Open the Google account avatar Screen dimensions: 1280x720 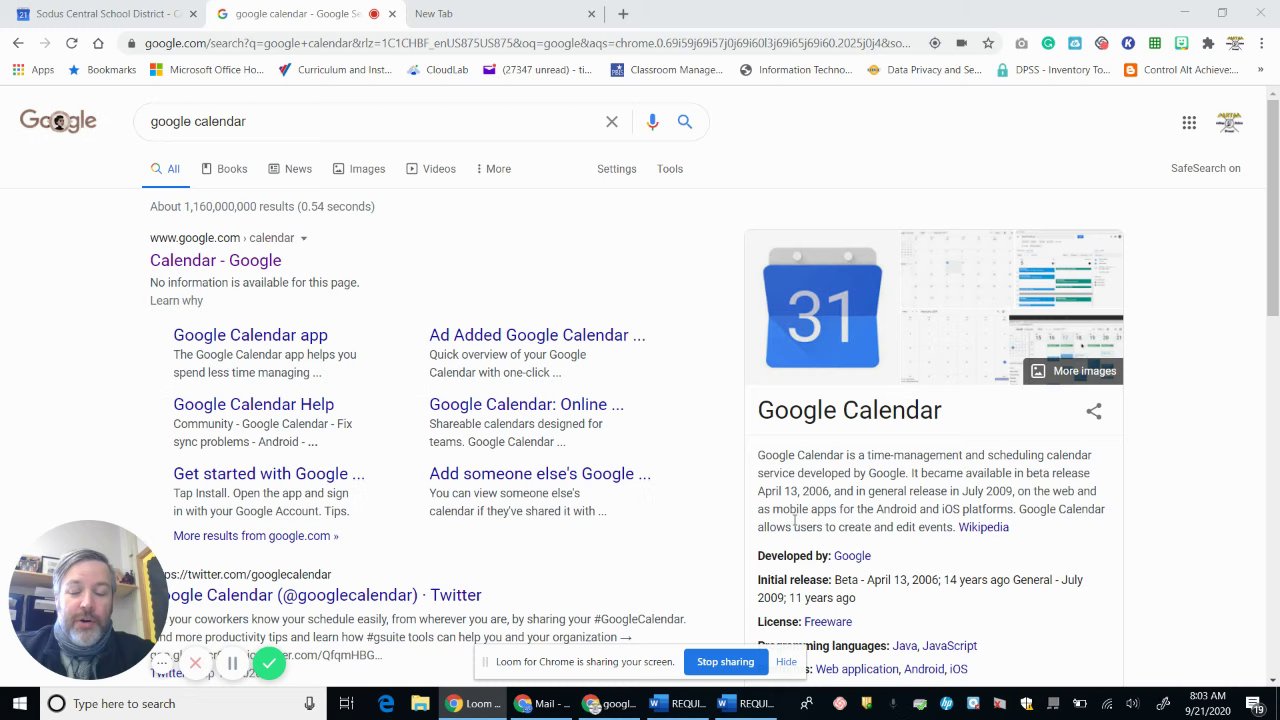(1229, 122)
